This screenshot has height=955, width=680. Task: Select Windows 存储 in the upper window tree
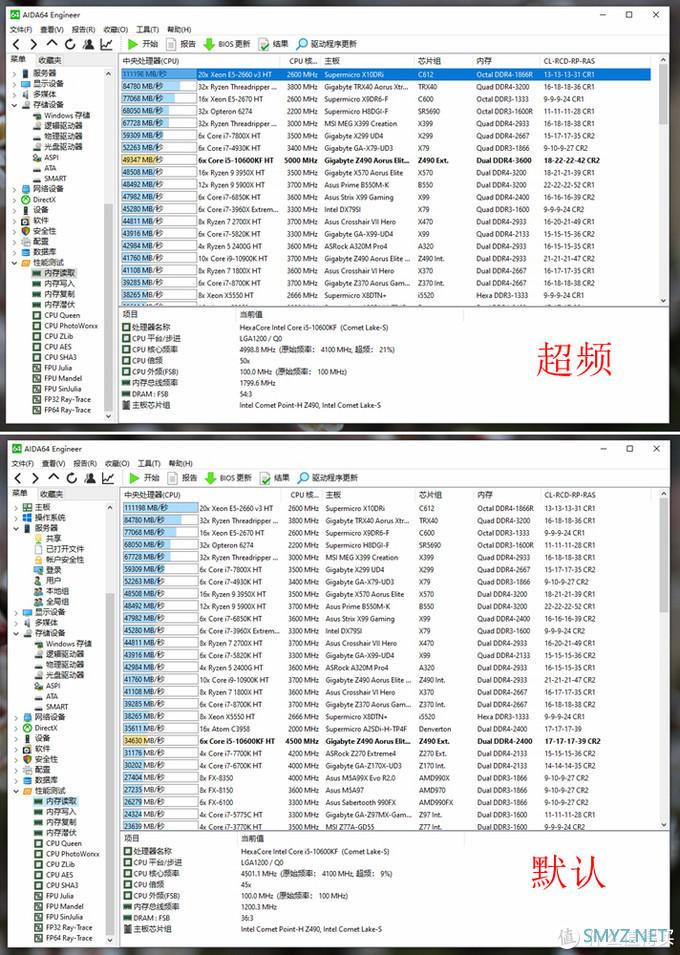pyautogui.click(x=66, y=115)
